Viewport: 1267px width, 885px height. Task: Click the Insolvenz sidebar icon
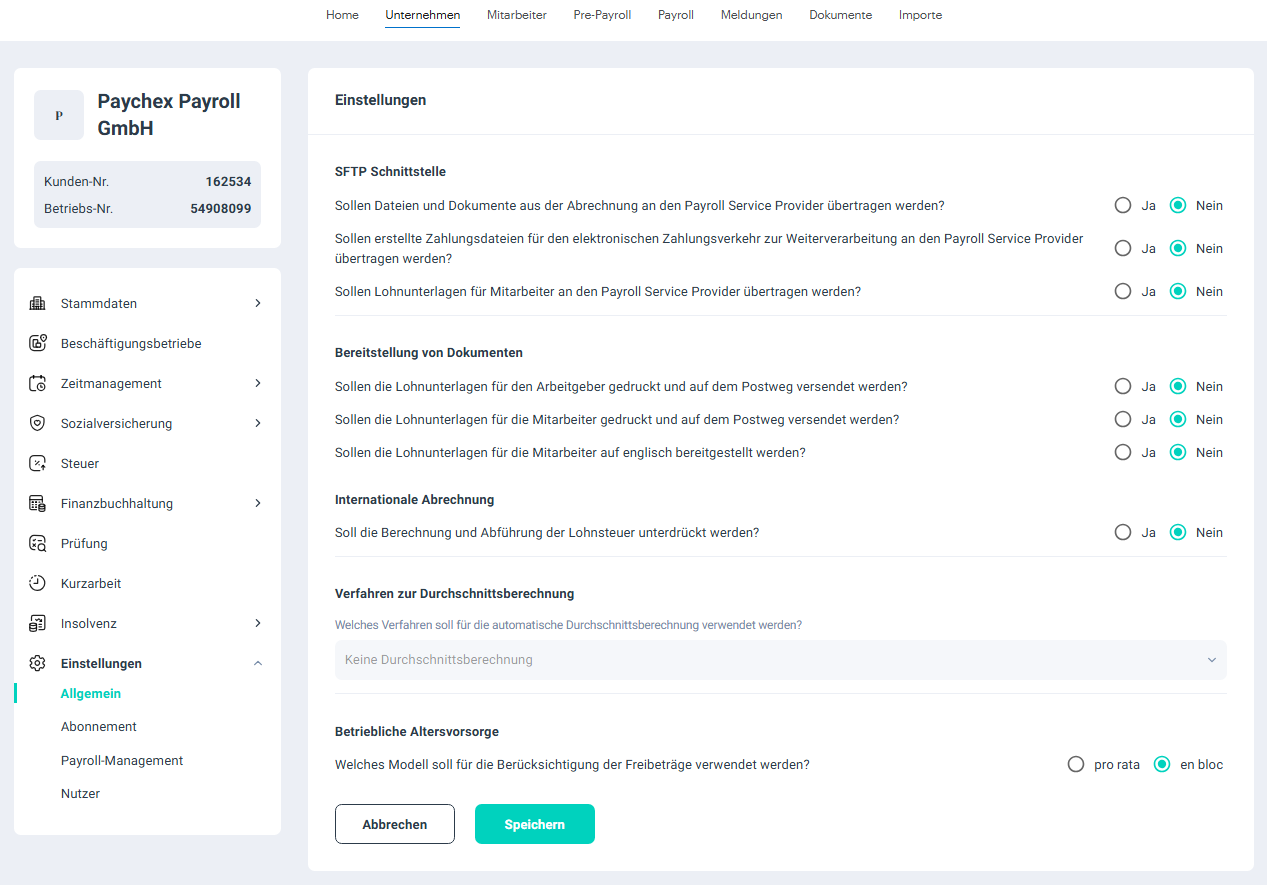pyautogui.click(x=38, y=623)
